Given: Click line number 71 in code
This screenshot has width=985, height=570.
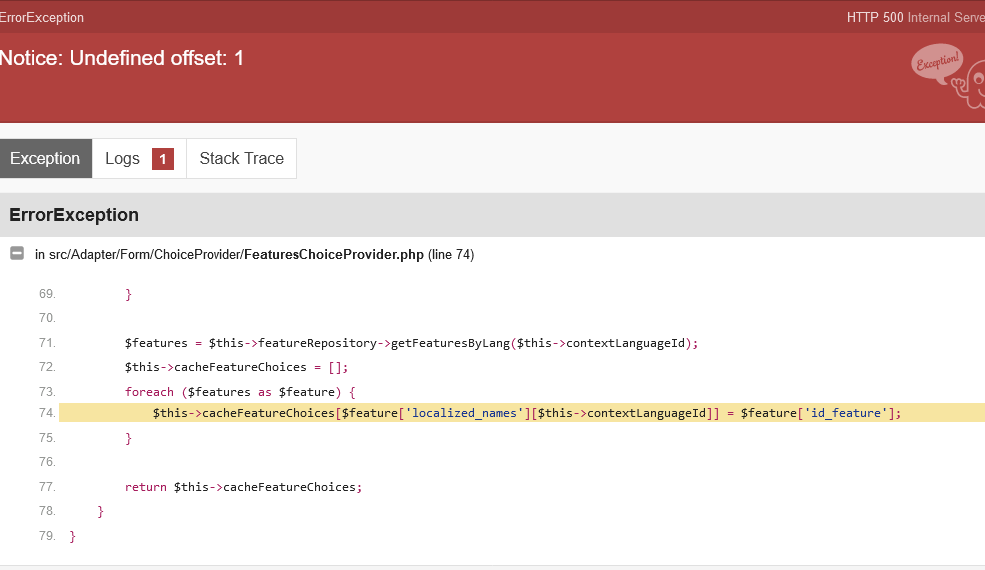Looking at the screenshot, I should (x=47, y=343).
